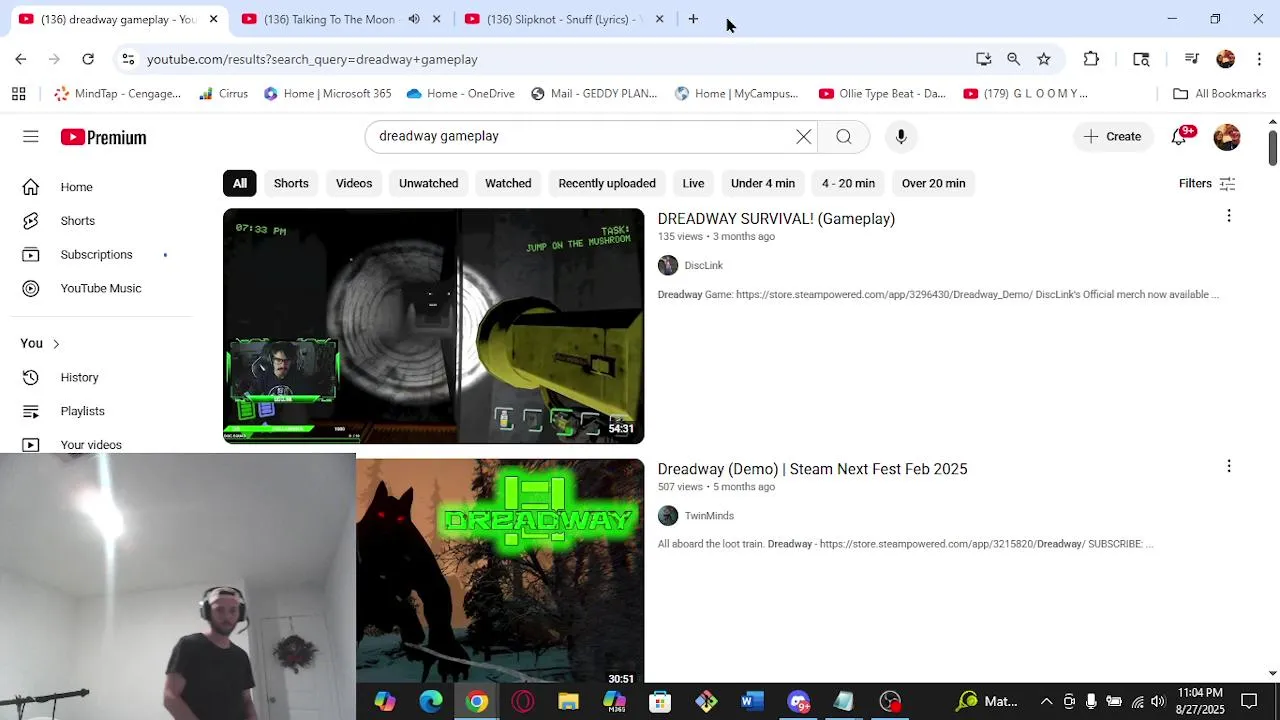Viewport: 1280px width, 720px height.
Task: Click the install app icon in address bar
Action: click(984, 59)
